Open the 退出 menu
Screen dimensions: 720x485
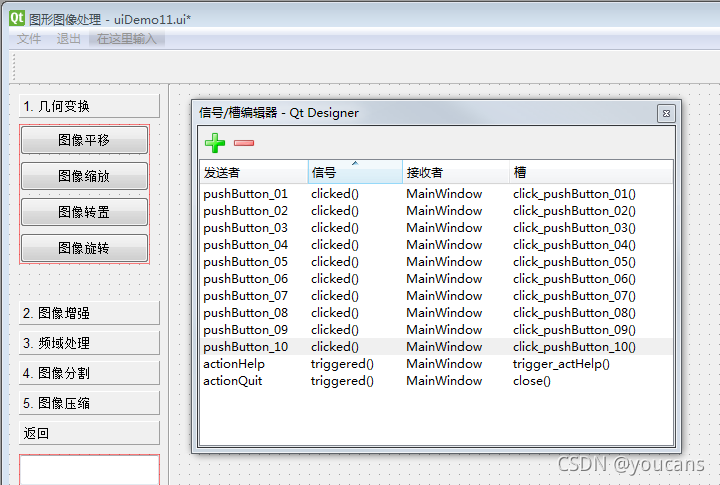(68, 39)
